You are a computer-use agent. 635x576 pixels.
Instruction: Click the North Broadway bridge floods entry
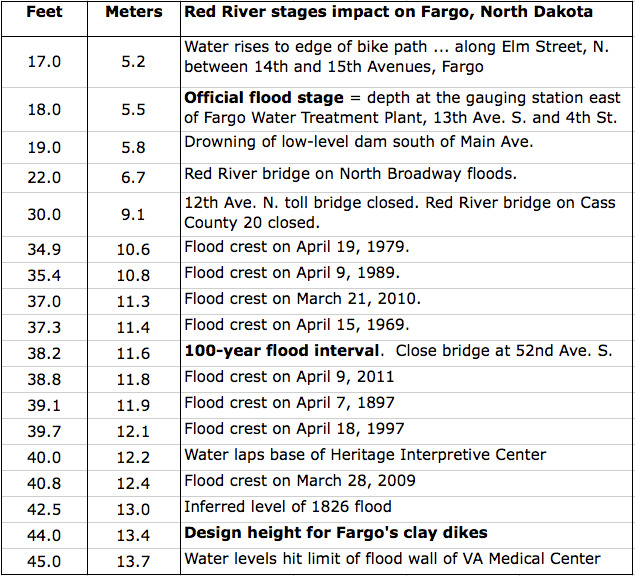coord(350,174)
